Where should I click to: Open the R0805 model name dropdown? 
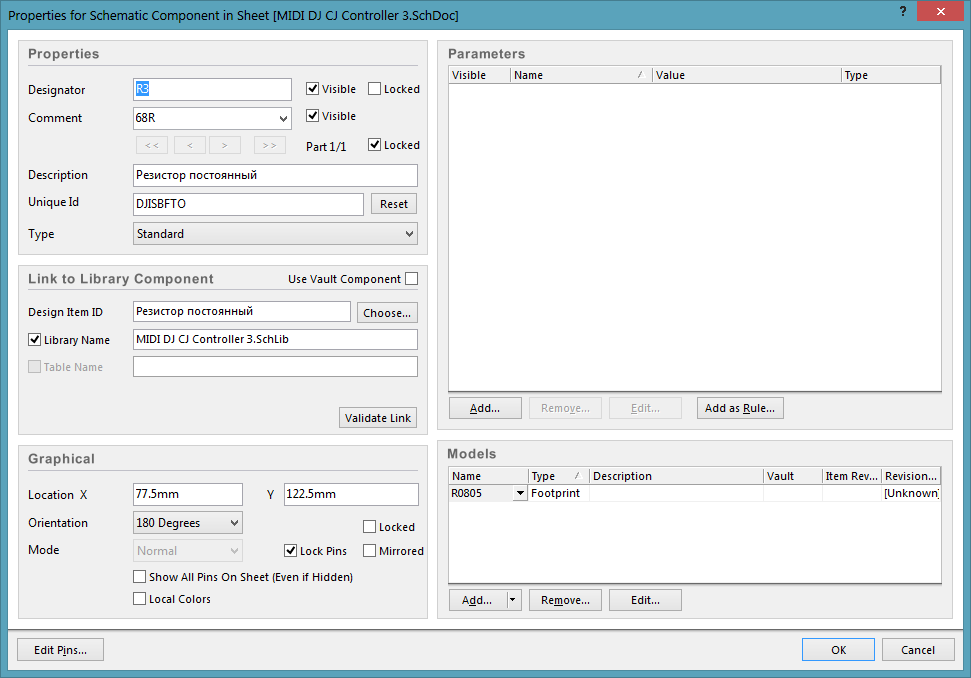click(519, 493)
